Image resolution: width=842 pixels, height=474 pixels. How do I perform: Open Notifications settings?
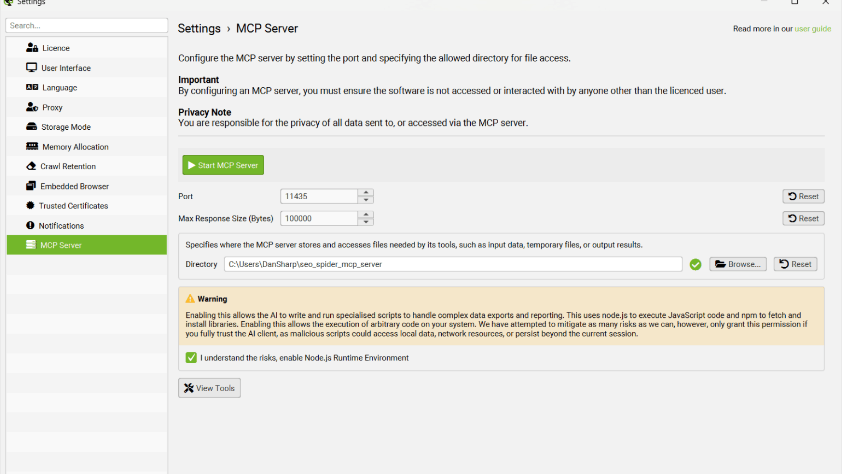click(86, 225)
